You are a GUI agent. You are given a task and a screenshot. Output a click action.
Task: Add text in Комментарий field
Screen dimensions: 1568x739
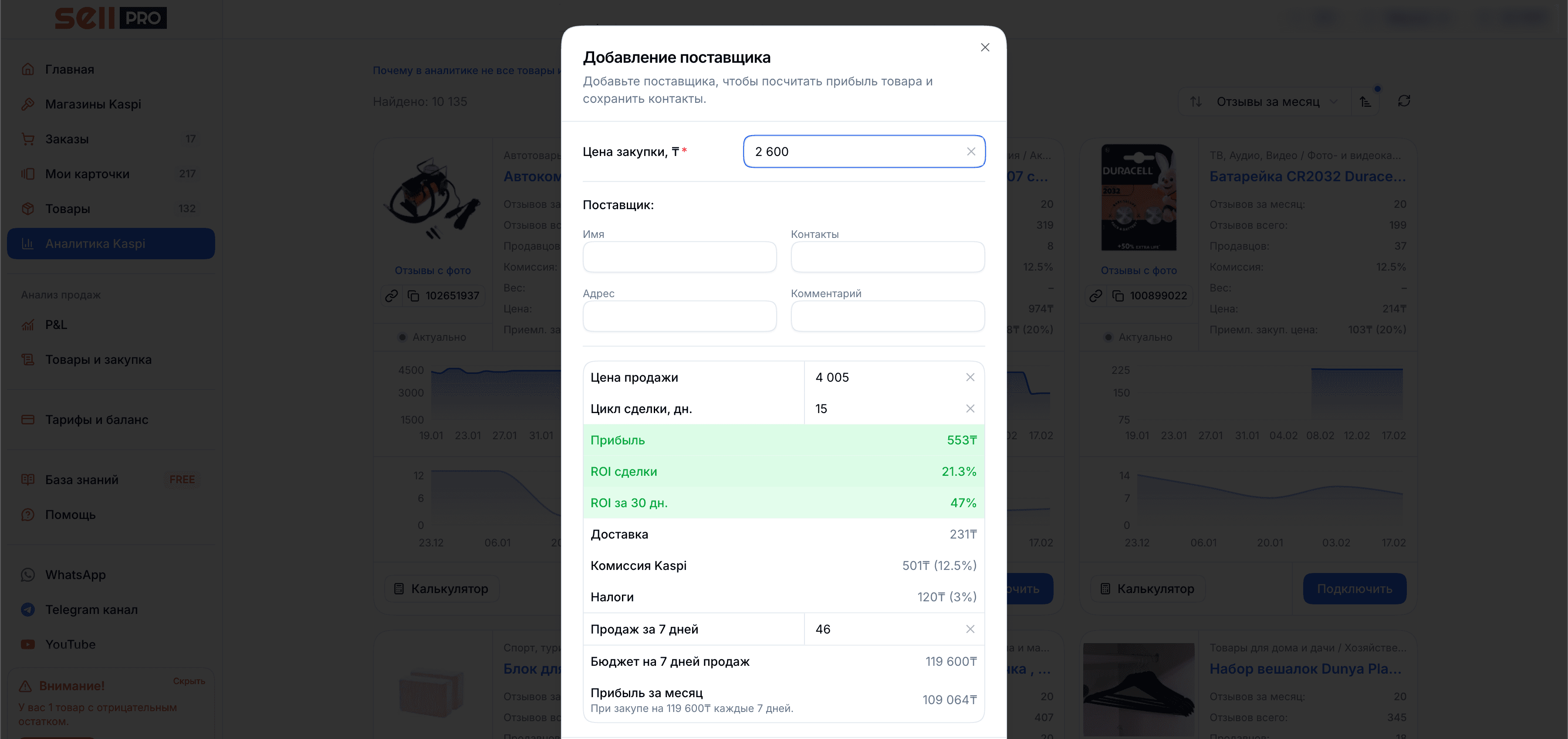coord(888,316)
